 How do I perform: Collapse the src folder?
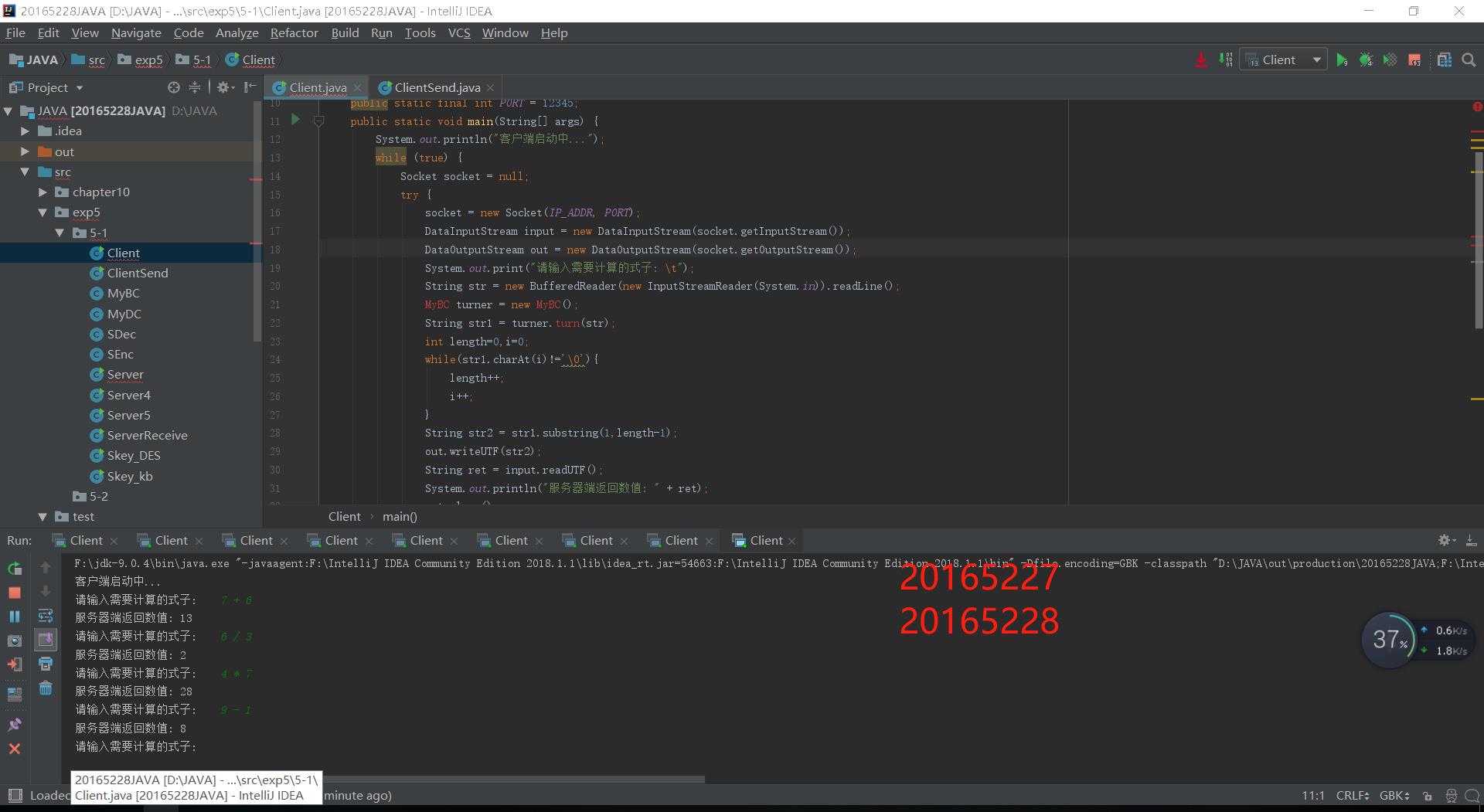[25, 172]
